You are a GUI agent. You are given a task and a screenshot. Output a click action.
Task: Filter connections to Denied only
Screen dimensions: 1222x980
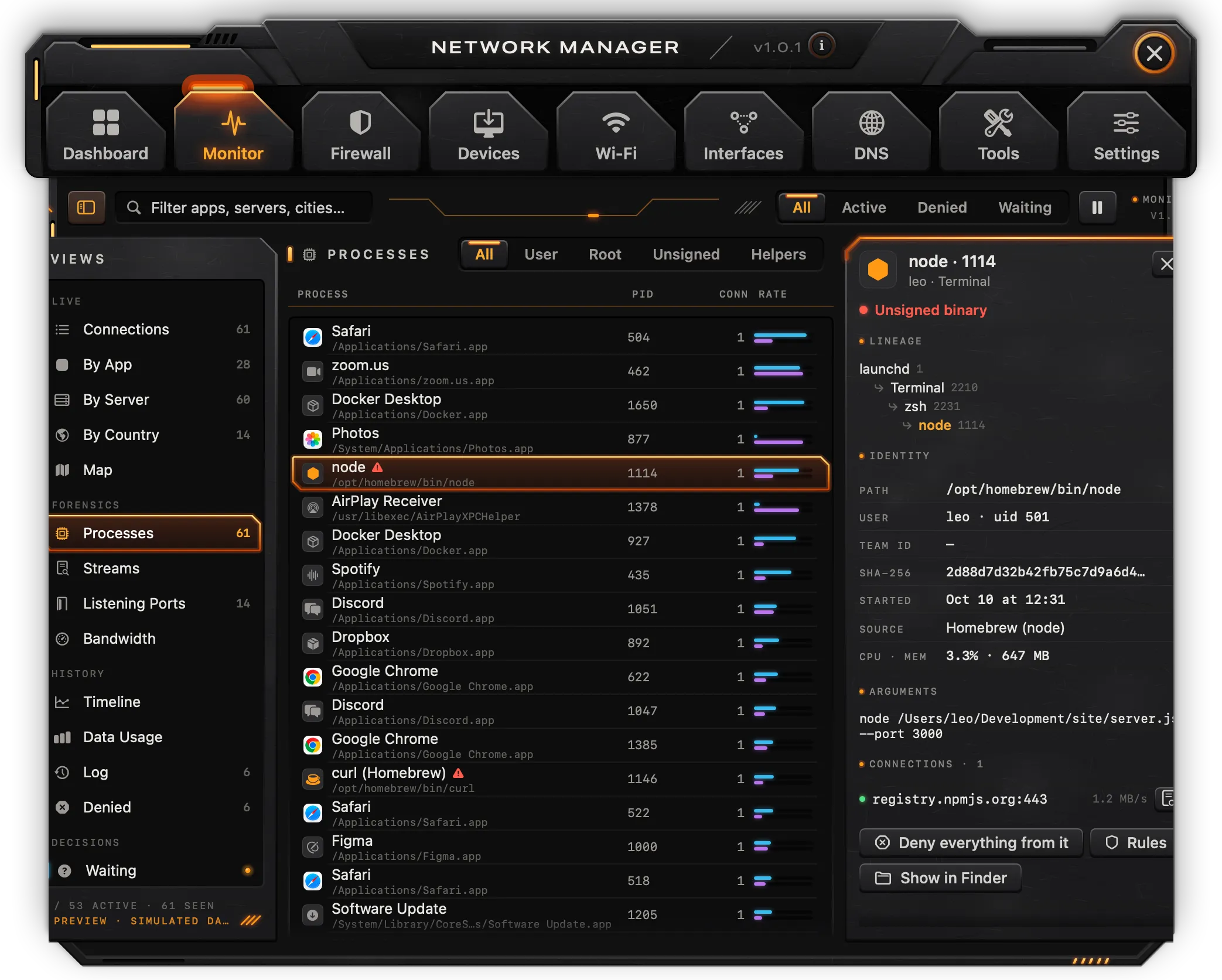[941, 207]
